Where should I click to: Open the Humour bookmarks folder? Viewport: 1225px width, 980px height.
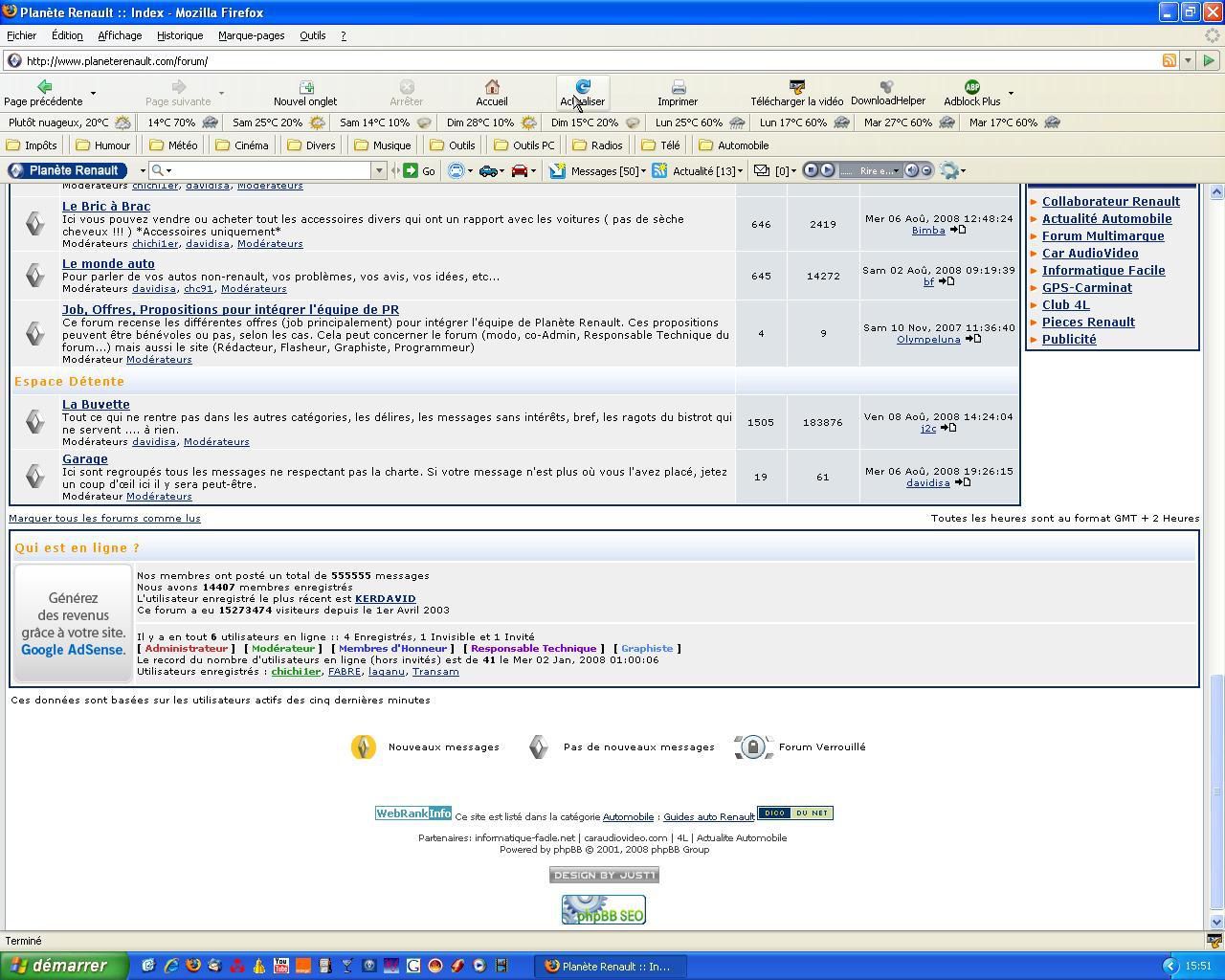(x=103, y=145)
